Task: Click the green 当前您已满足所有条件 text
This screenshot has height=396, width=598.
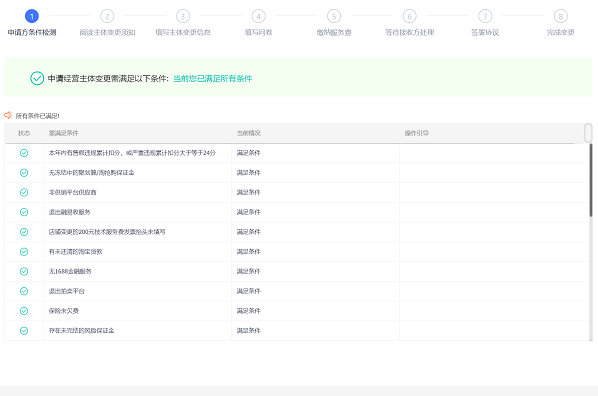Action: coord(212,79)
